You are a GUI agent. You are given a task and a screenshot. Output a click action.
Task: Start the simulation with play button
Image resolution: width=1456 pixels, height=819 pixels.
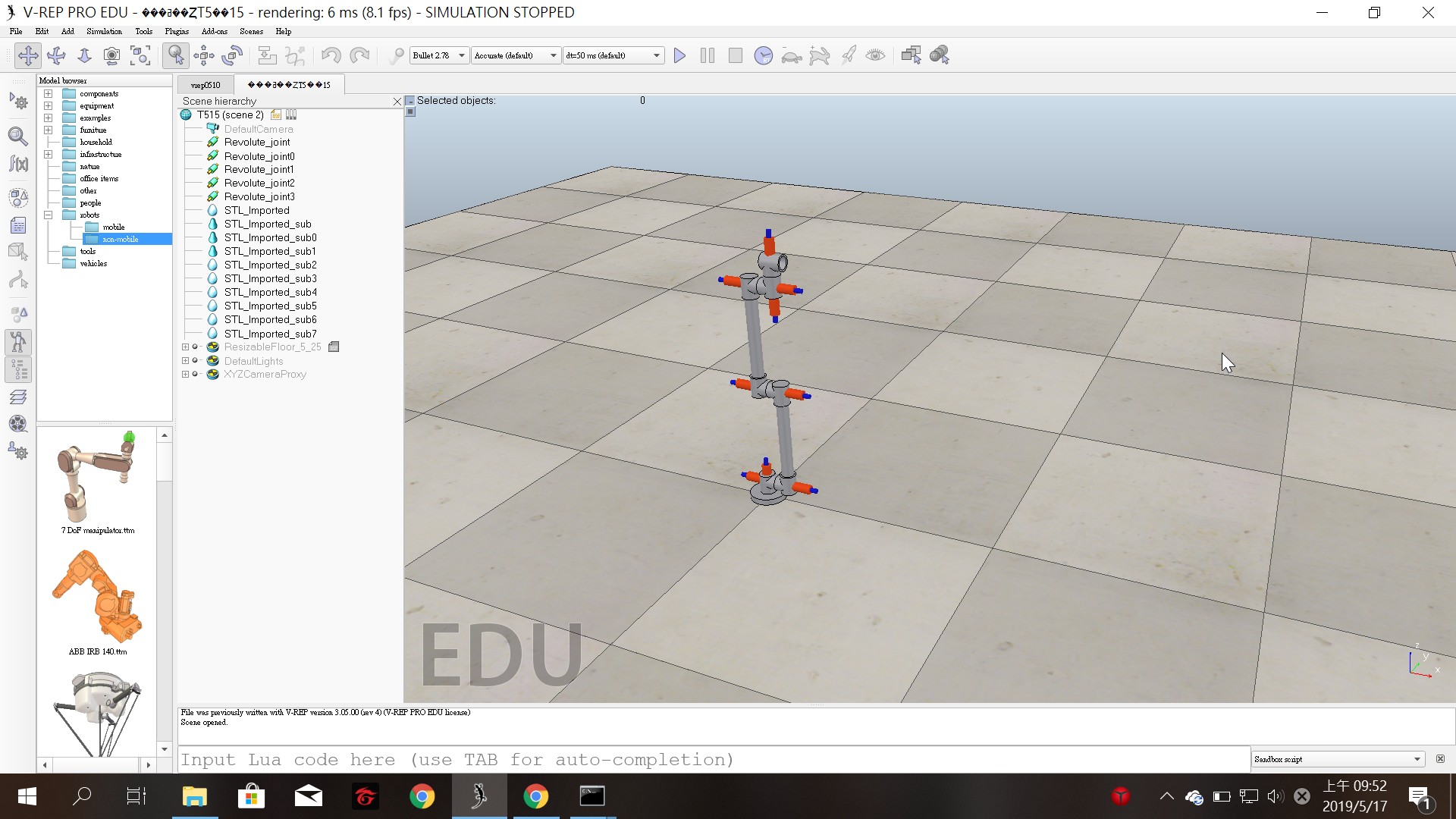pyautogui.click(x=679, y=55)
